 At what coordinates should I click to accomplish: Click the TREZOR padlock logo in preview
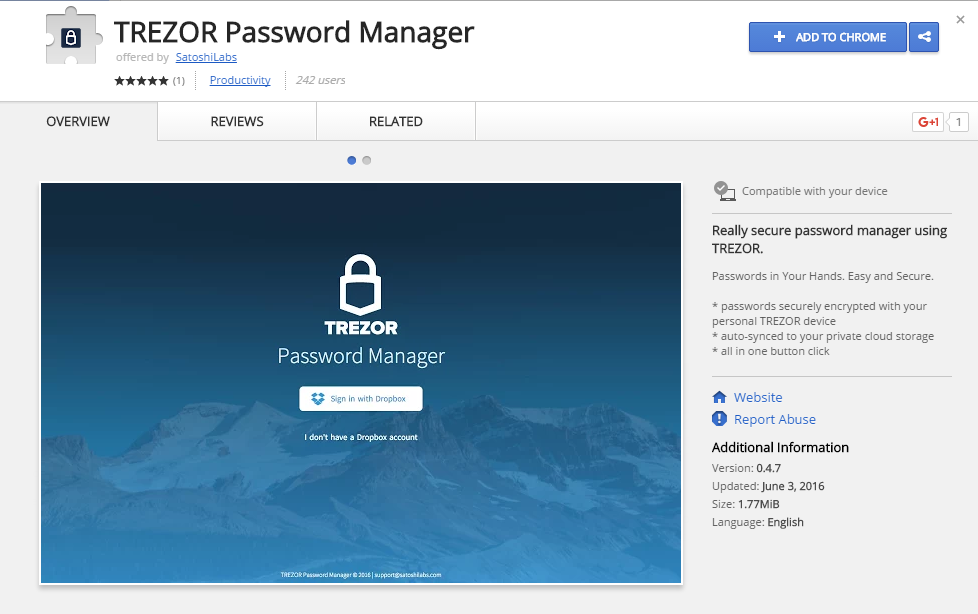coord(360,283)
